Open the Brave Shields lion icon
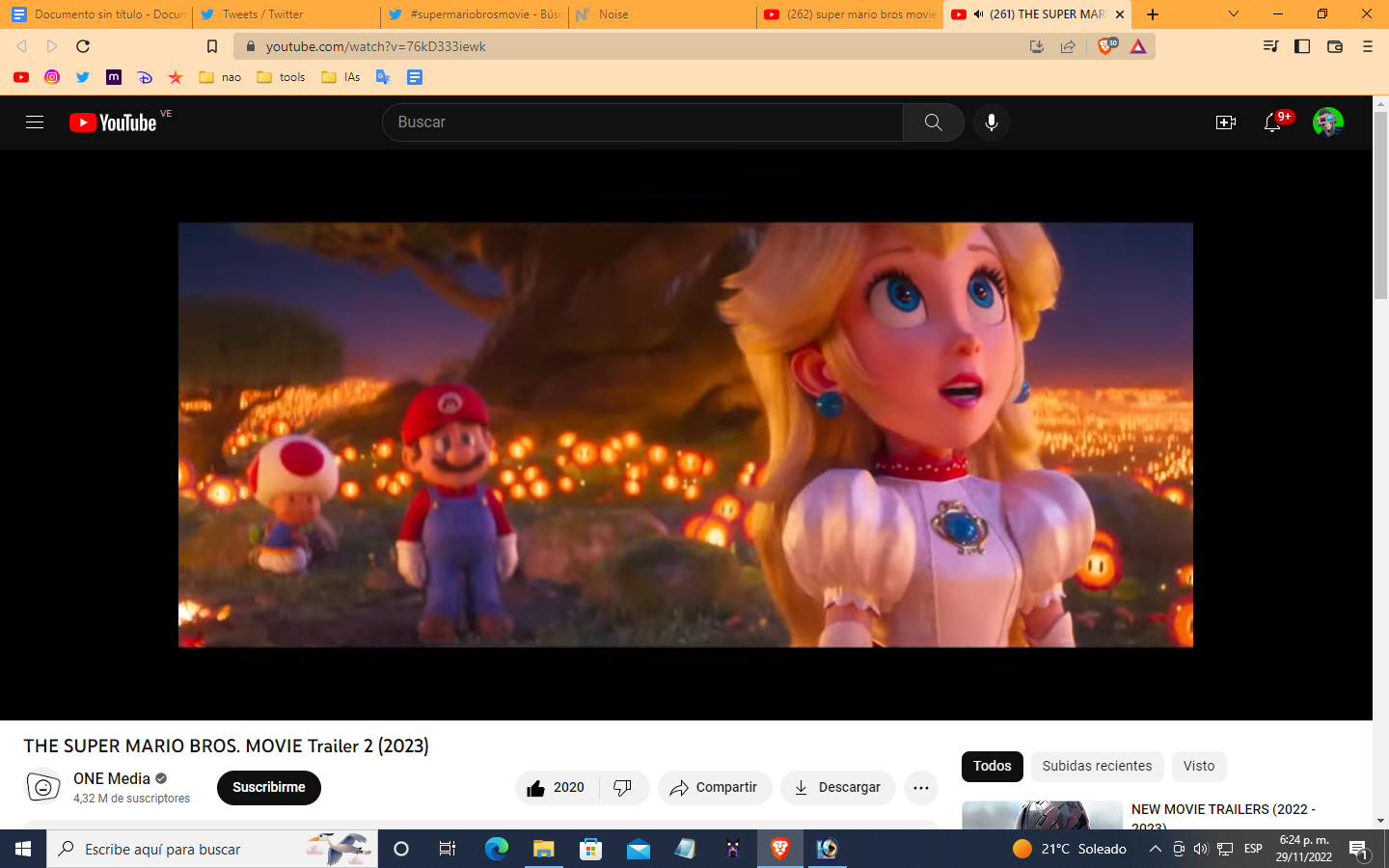 [x=1107, y=45]
